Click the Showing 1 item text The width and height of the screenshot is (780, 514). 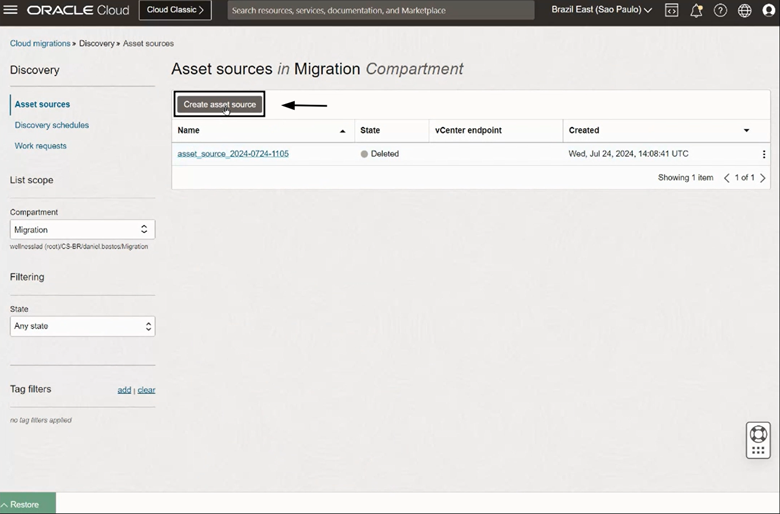[685, 178]
